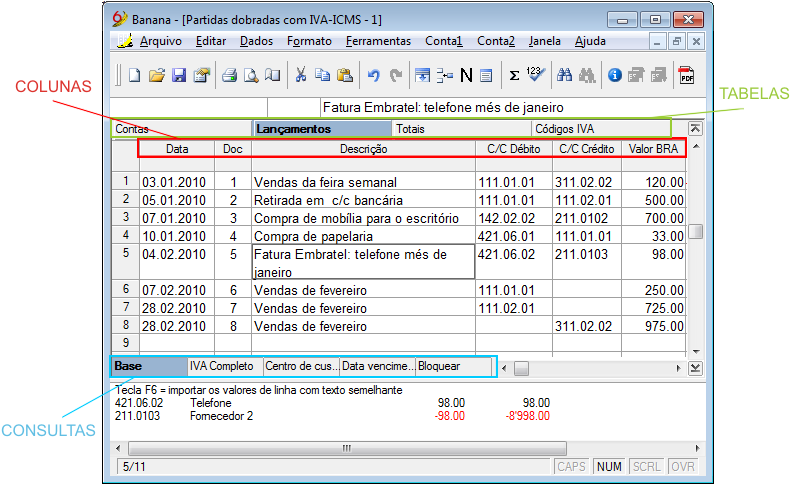Image resolution: width=800 pixels, height=484 pixels.
Task: Click the second gray message icon before PDF
Action: click(658, 75)
